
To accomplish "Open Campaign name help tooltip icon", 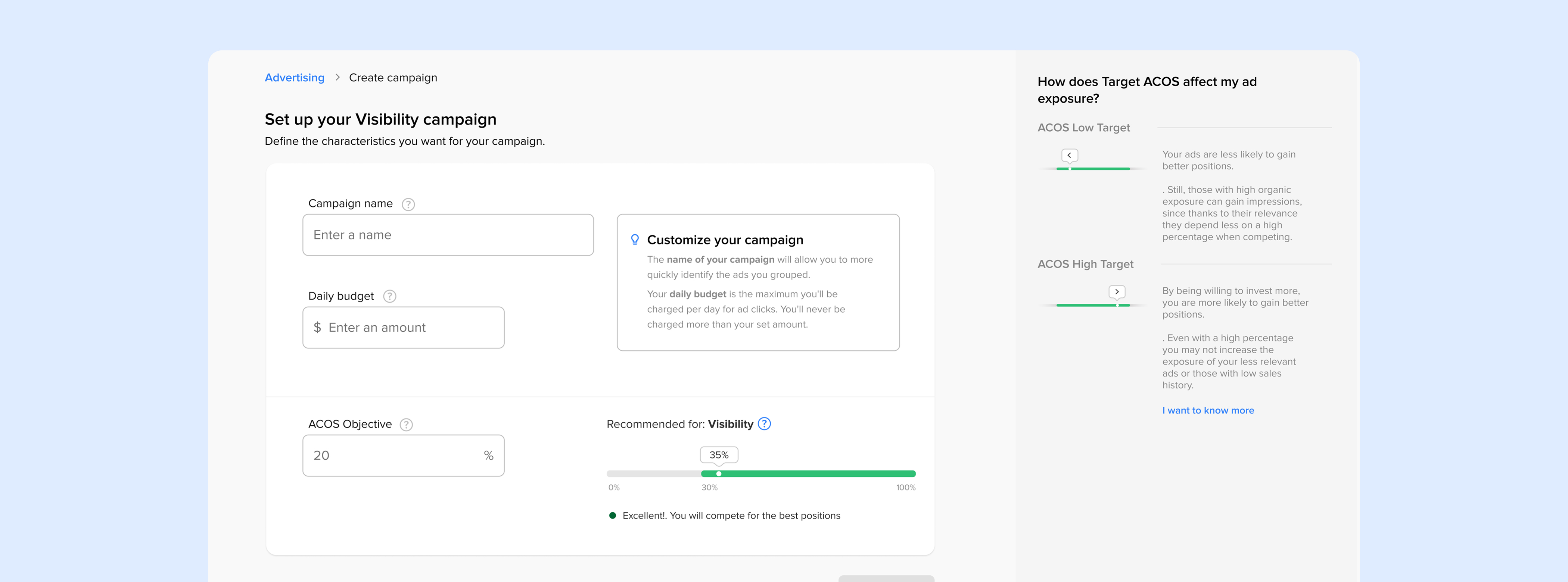I will 408,204.
